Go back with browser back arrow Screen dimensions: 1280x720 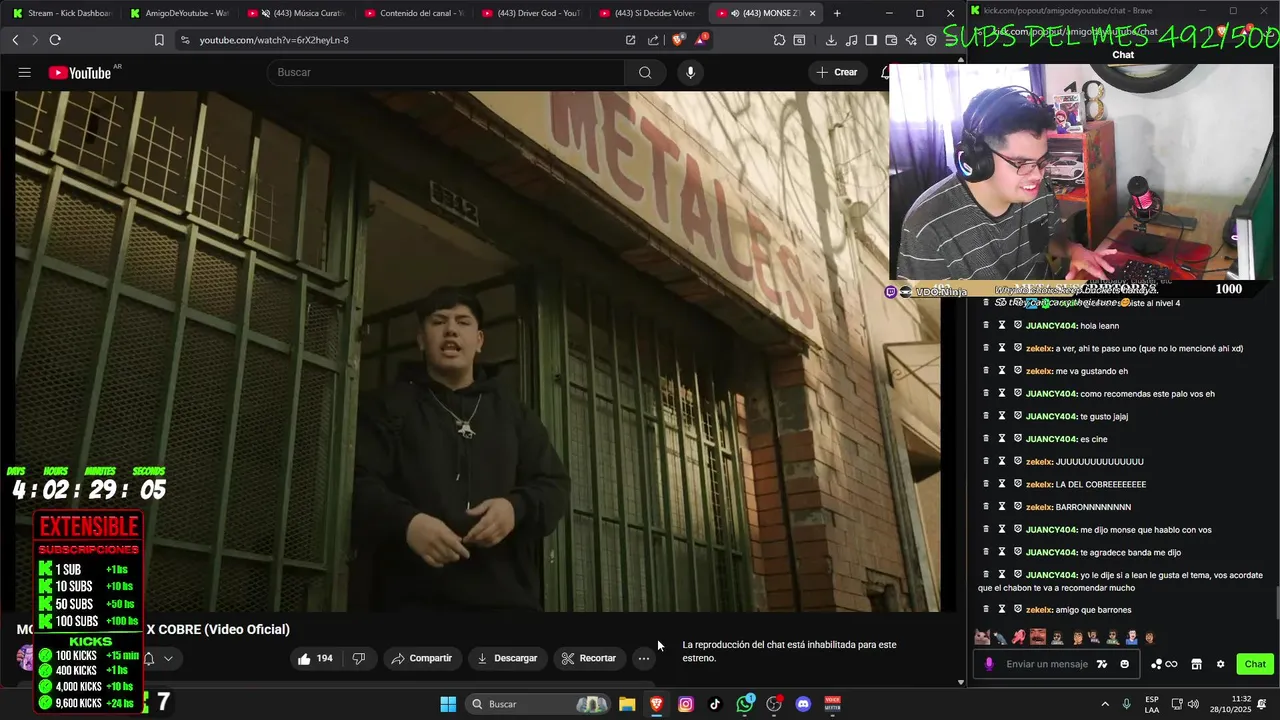(15, 40)
